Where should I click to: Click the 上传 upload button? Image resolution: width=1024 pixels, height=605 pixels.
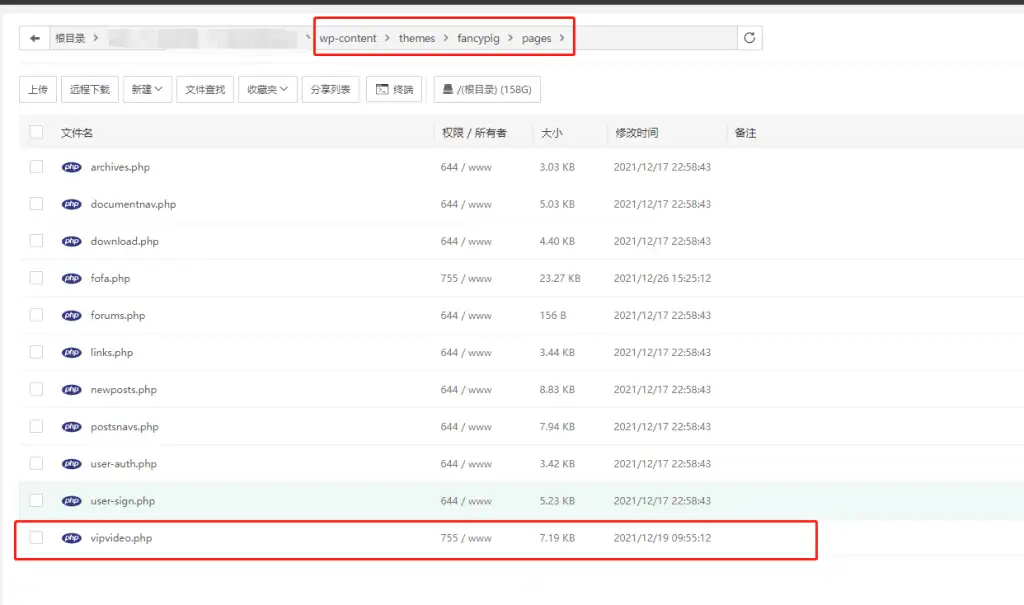point(38,89)
